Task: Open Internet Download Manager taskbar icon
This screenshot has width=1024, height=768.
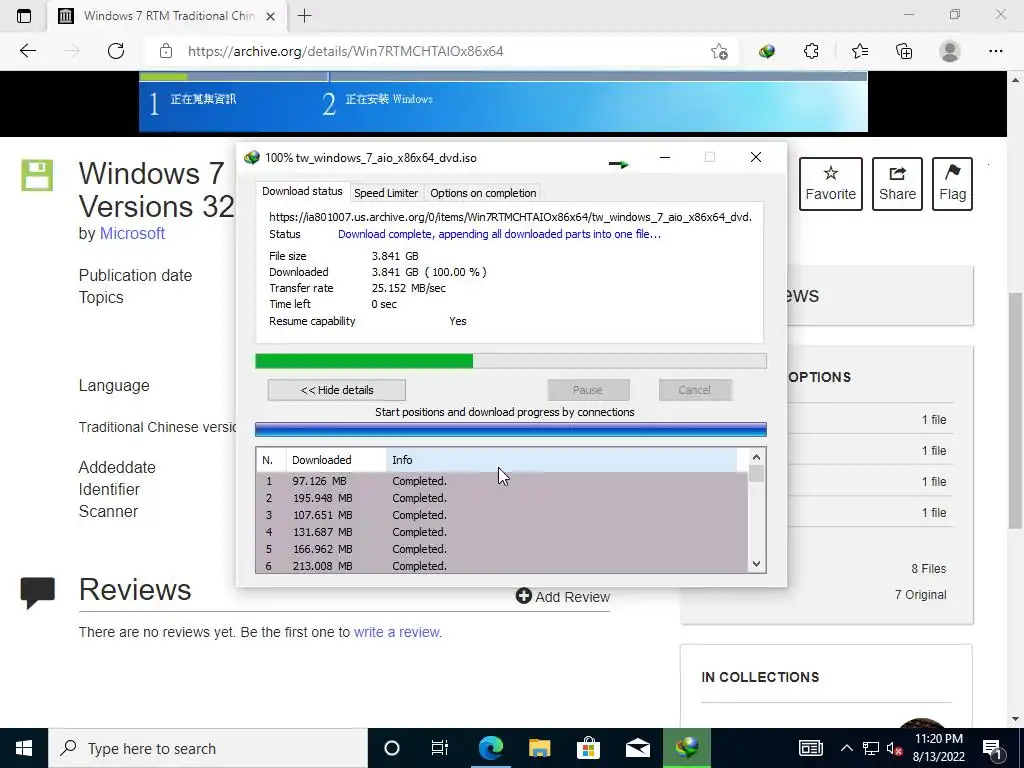Action: [x=686, y=748]
